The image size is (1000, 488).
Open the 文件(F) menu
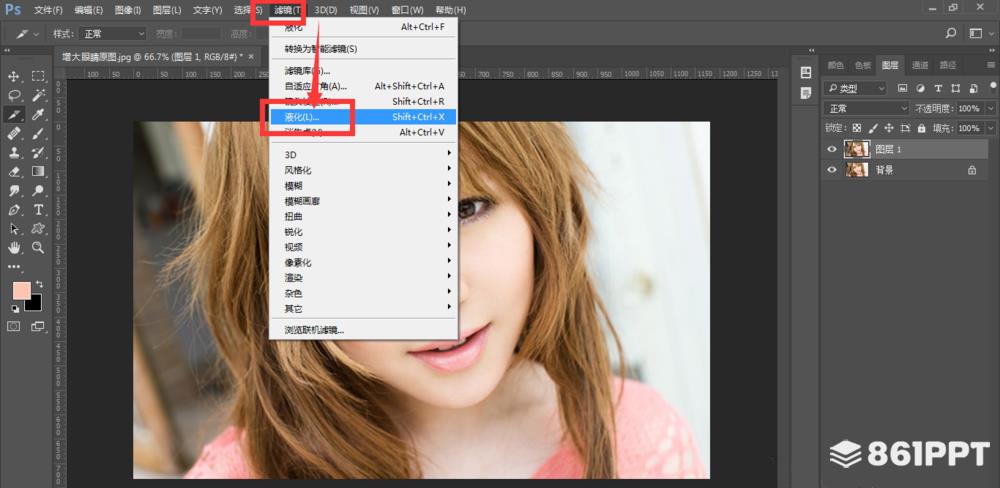[x=48, y=10]
